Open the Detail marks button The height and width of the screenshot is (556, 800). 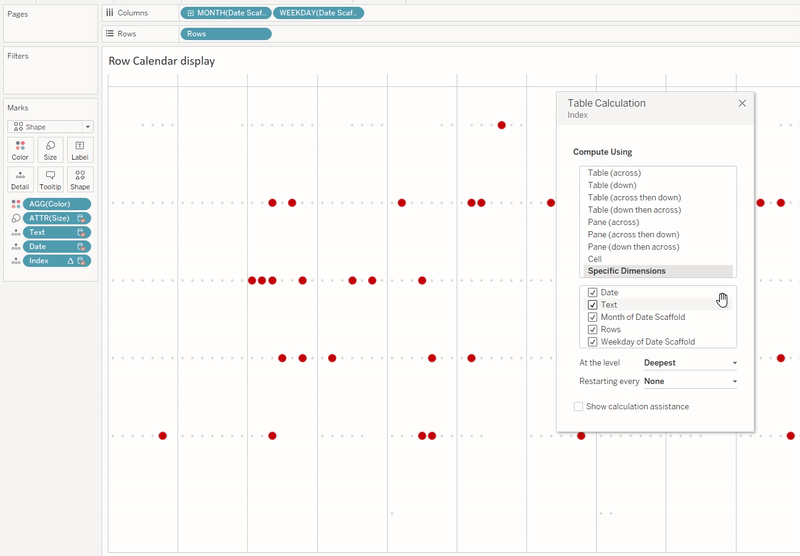(x=20, y=180)
